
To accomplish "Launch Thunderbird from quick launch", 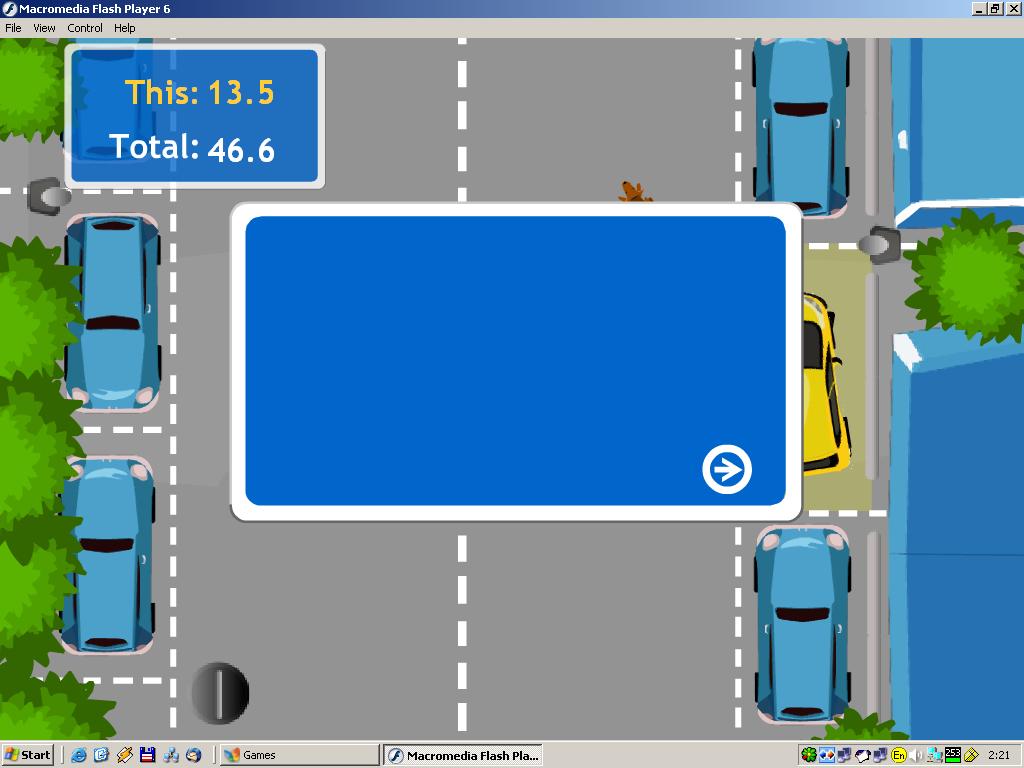I will click(193, 755).
